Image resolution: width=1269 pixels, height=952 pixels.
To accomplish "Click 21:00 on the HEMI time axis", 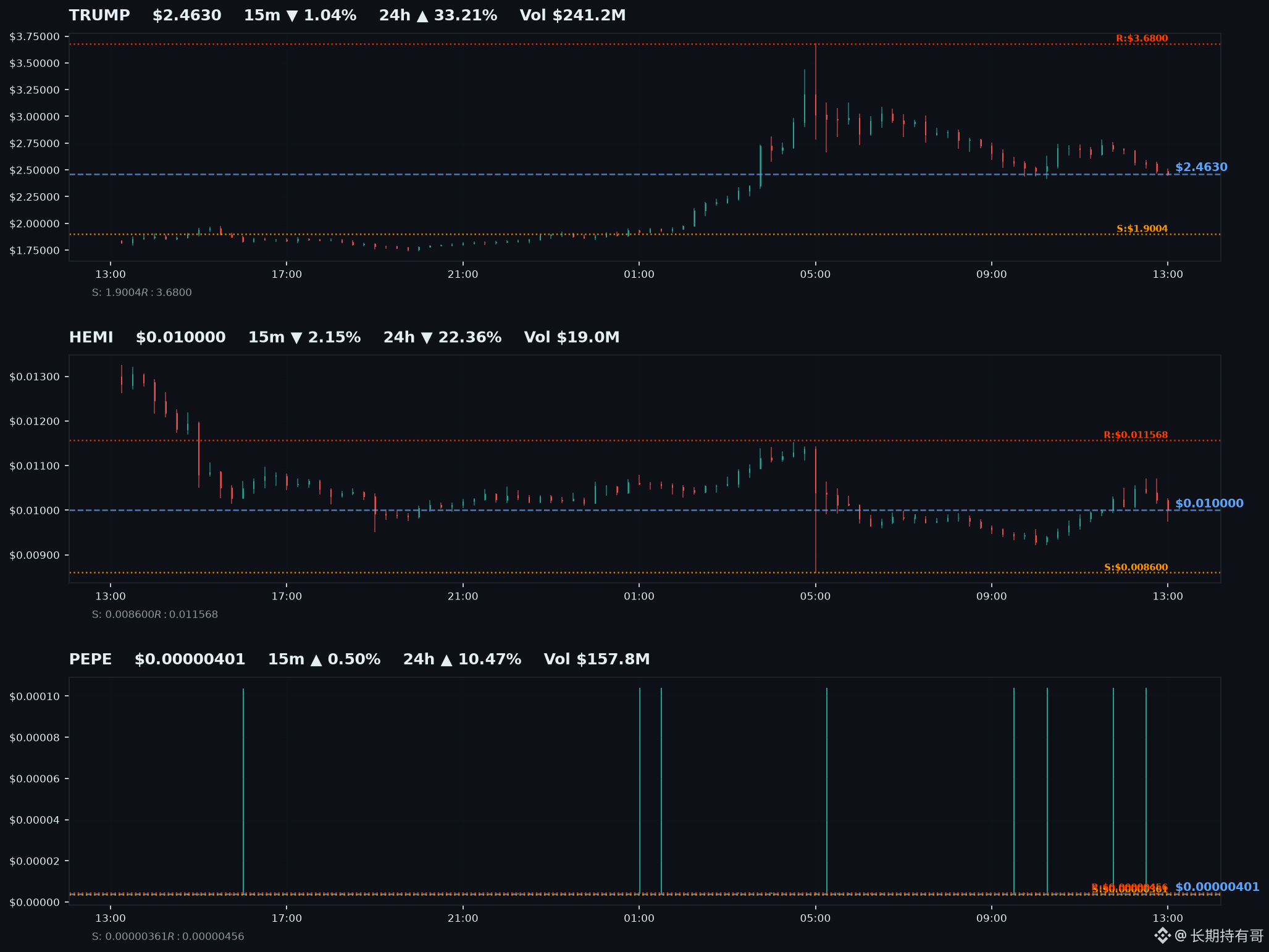I will point(463,596).
